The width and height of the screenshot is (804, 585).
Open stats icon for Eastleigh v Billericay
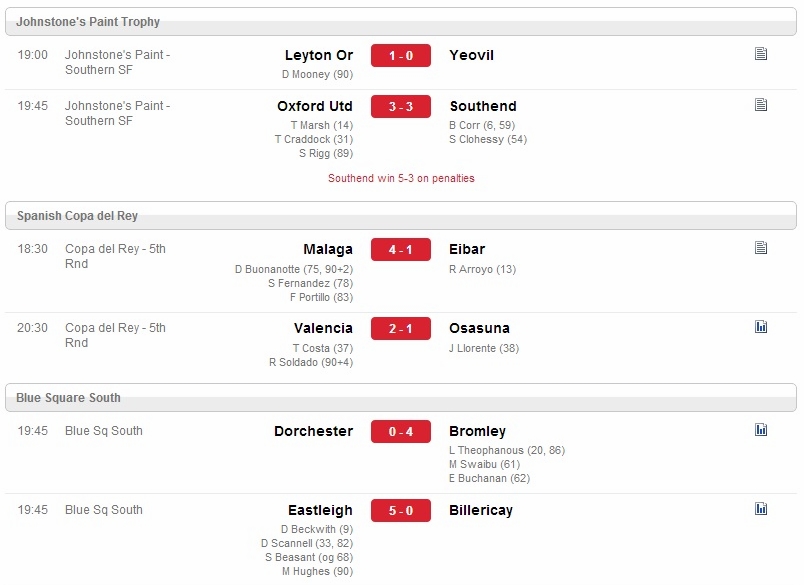pyautogui.click(x=761, y=509)
